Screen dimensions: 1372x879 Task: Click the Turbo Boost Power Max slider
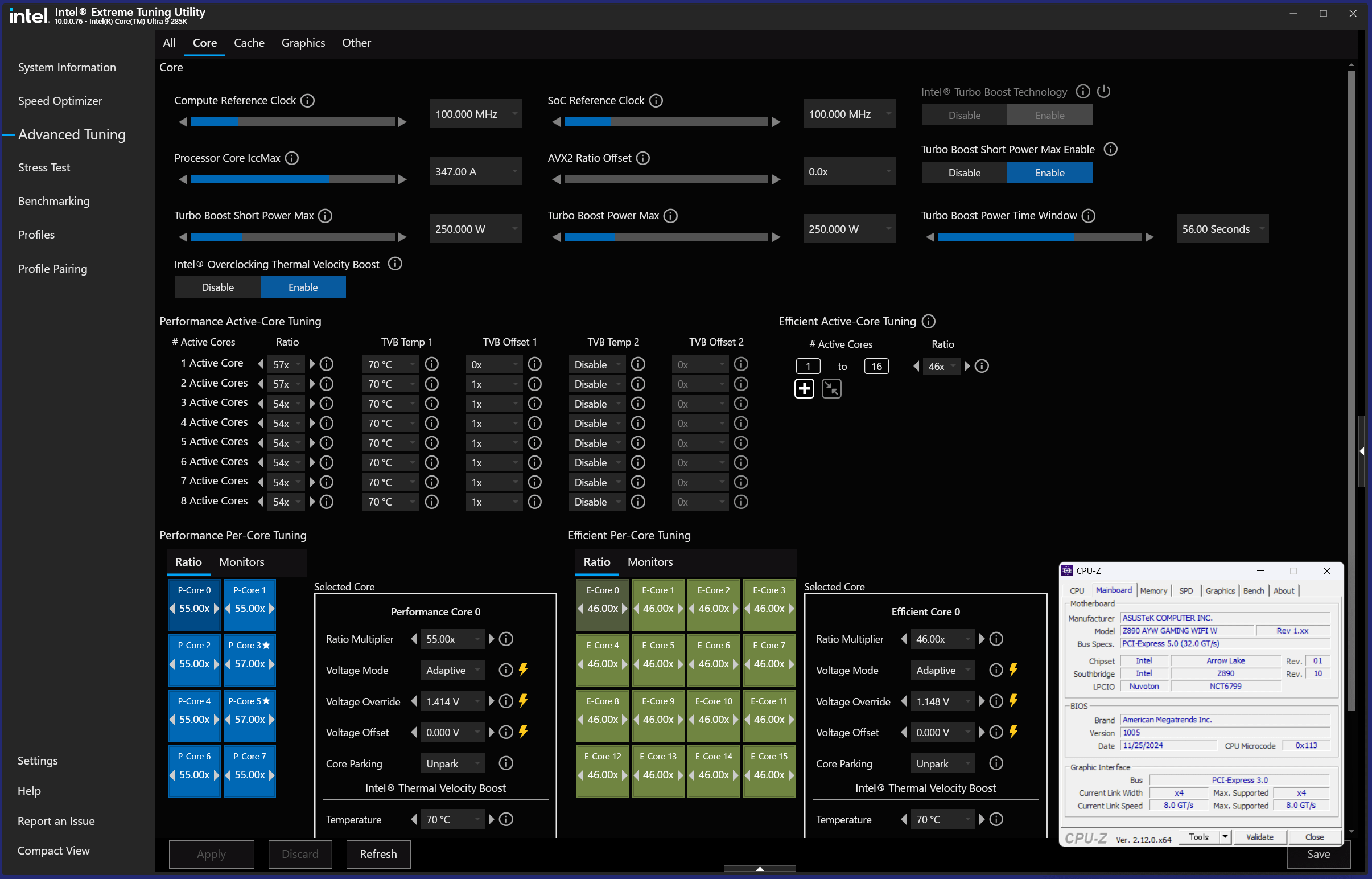[666, 237]
